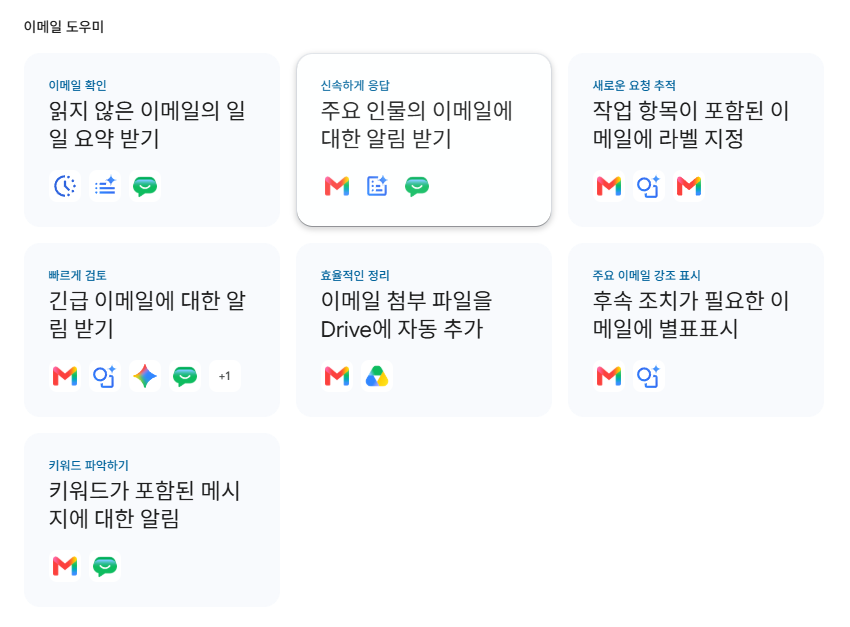Screen dimensions: 850x627
Task: Choose 후속 조치가 필요한 이메일에 별표표시 card
Action: (696, 330)
